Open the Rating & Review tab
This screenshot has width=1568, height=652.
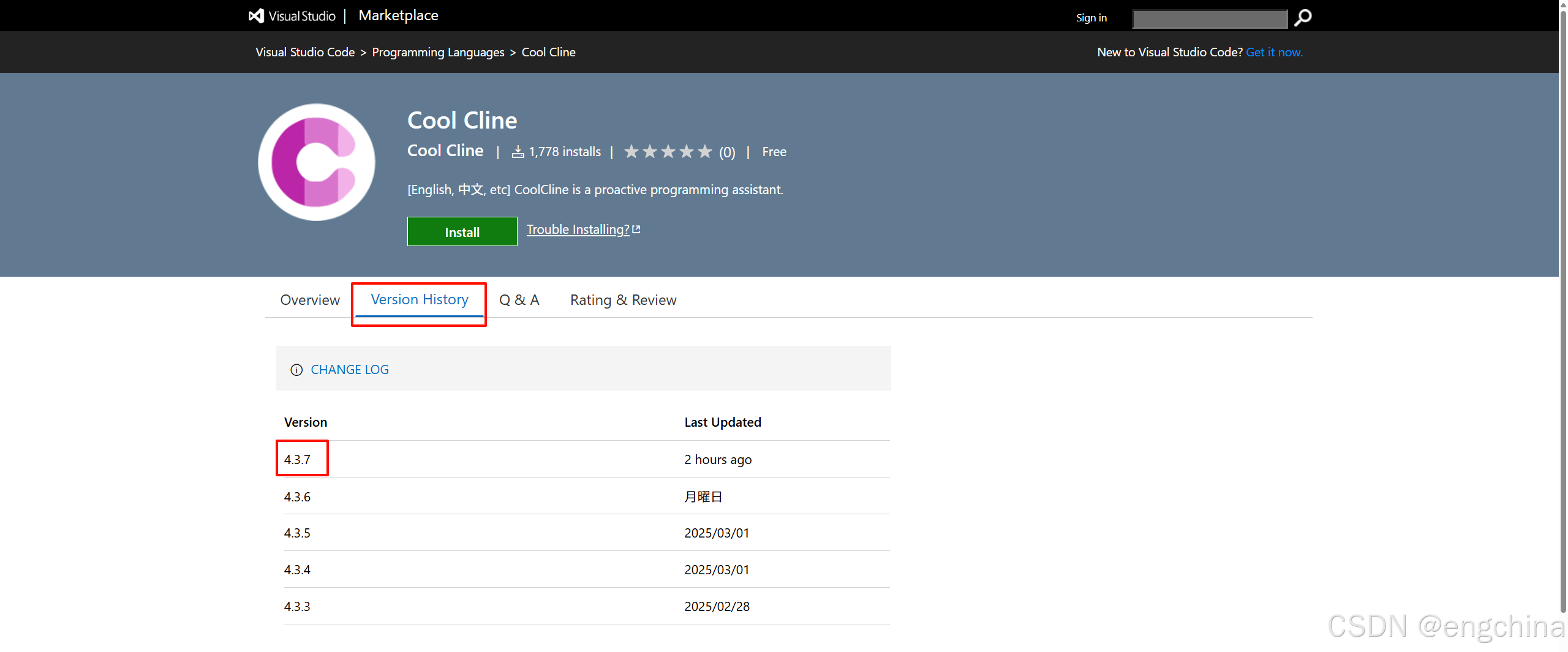point(624,300)
